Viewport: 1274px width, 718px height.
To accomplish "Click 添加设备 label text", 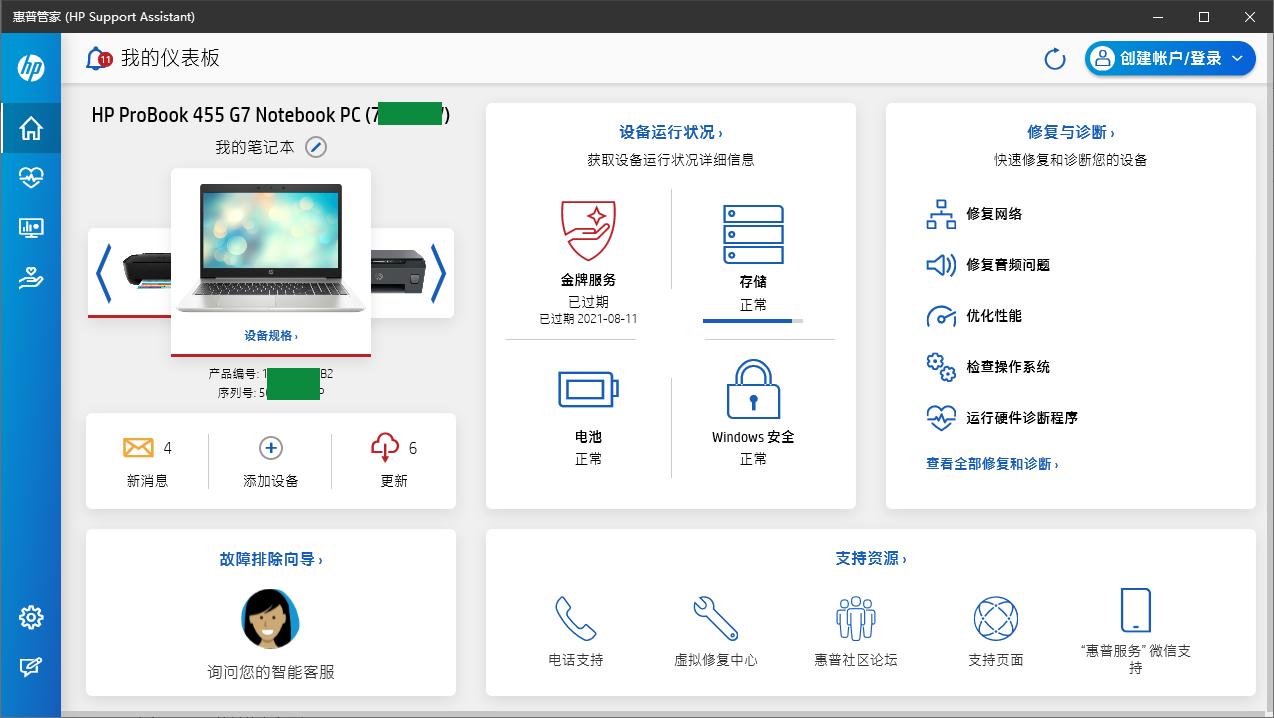I will [x=271, y=481].
